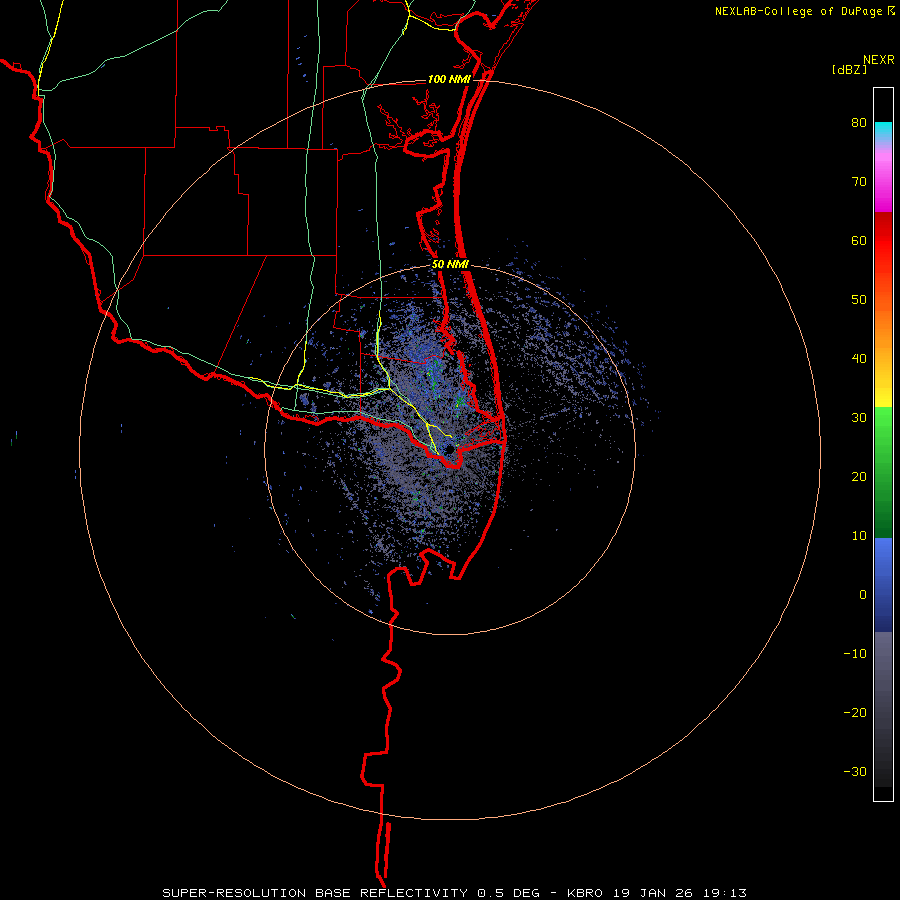The width and height of the screenshot is (900, 900).
Task: Click the 70 dBZ magenta scale section
Action: [x=883, y=182]
